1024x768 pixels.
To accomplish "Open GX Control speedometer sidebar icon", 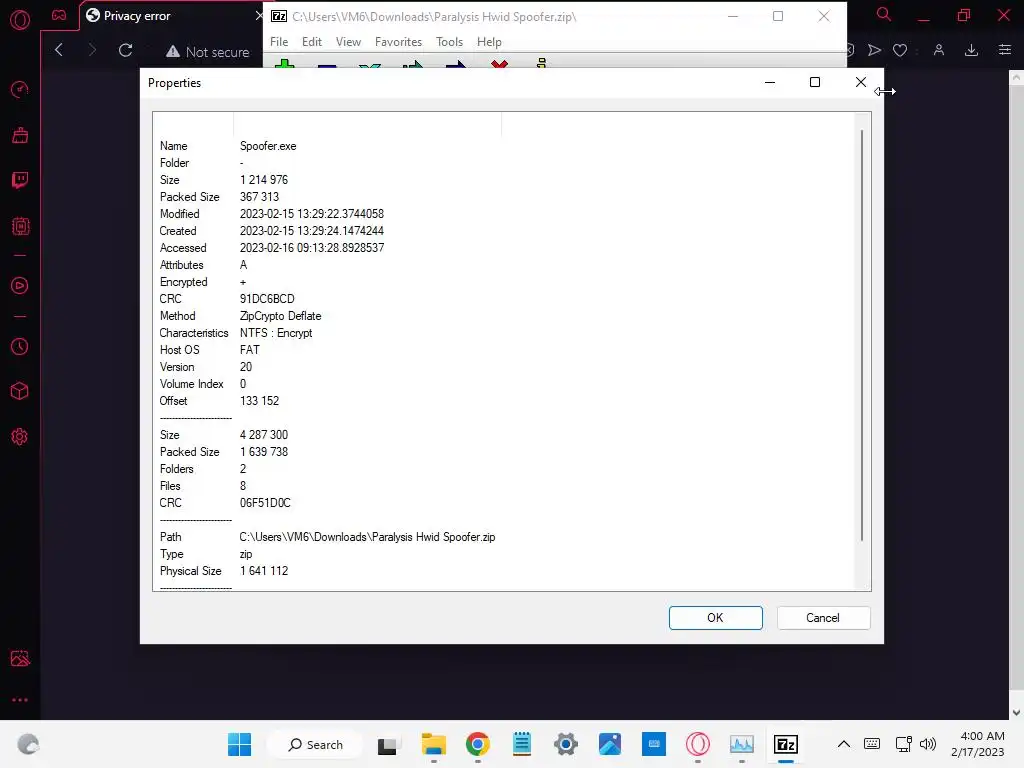I will [20, 89].
